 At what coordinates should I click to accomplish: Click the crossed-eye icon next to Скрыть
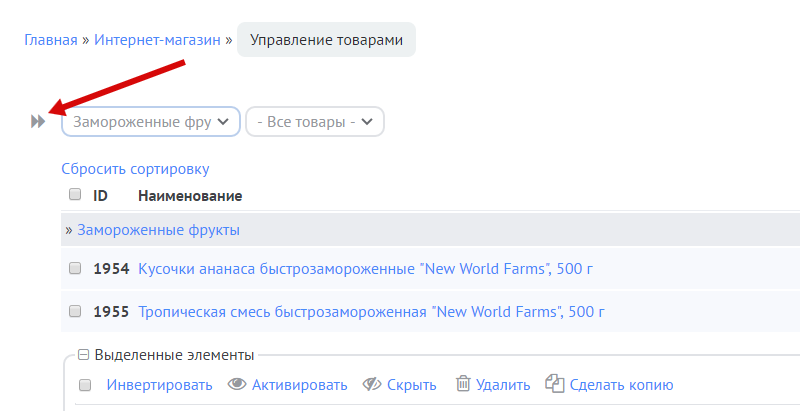click(x=373, y=385)
